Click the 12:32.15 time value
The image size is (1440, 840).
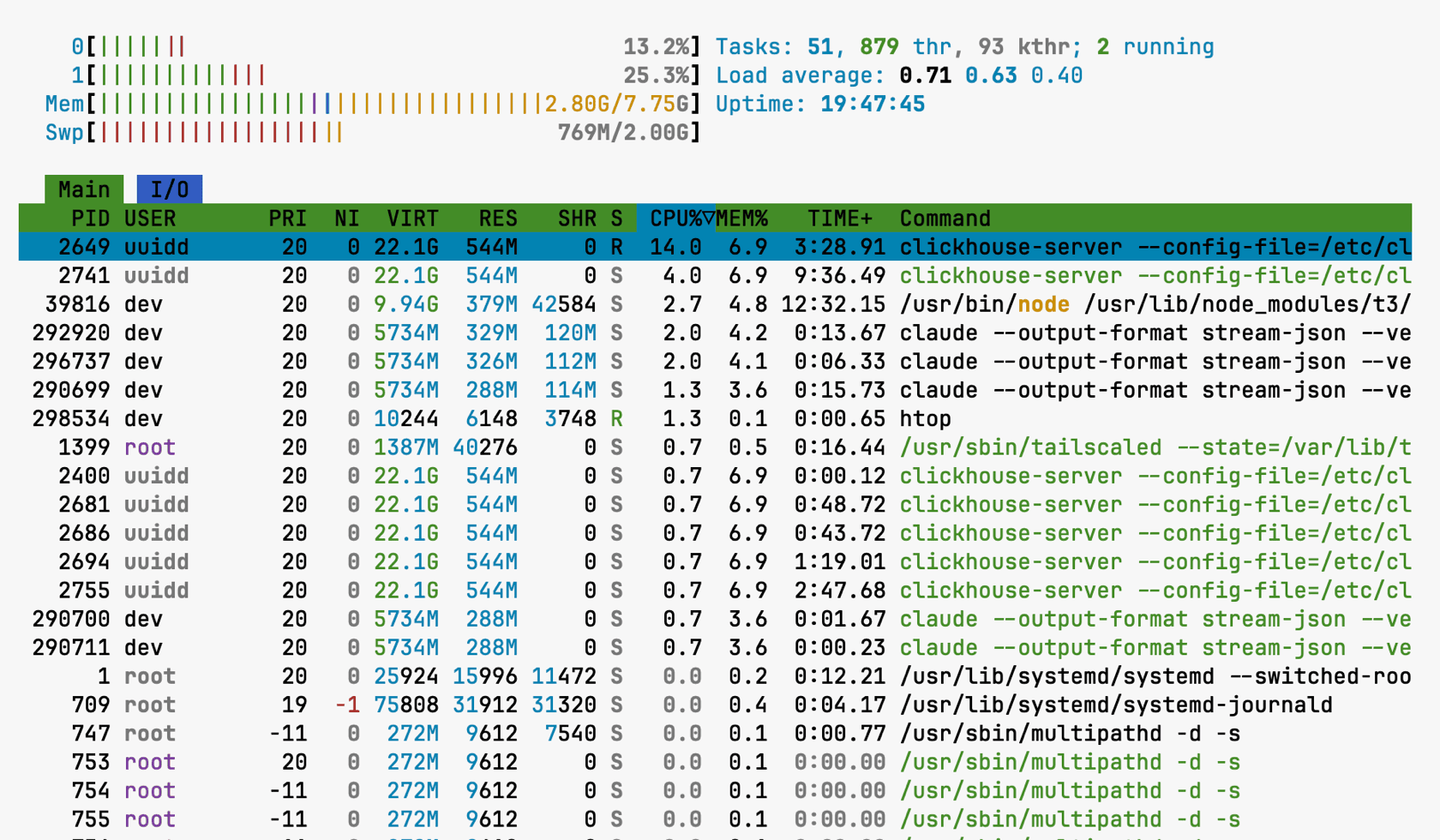click(x=833, y=304)
